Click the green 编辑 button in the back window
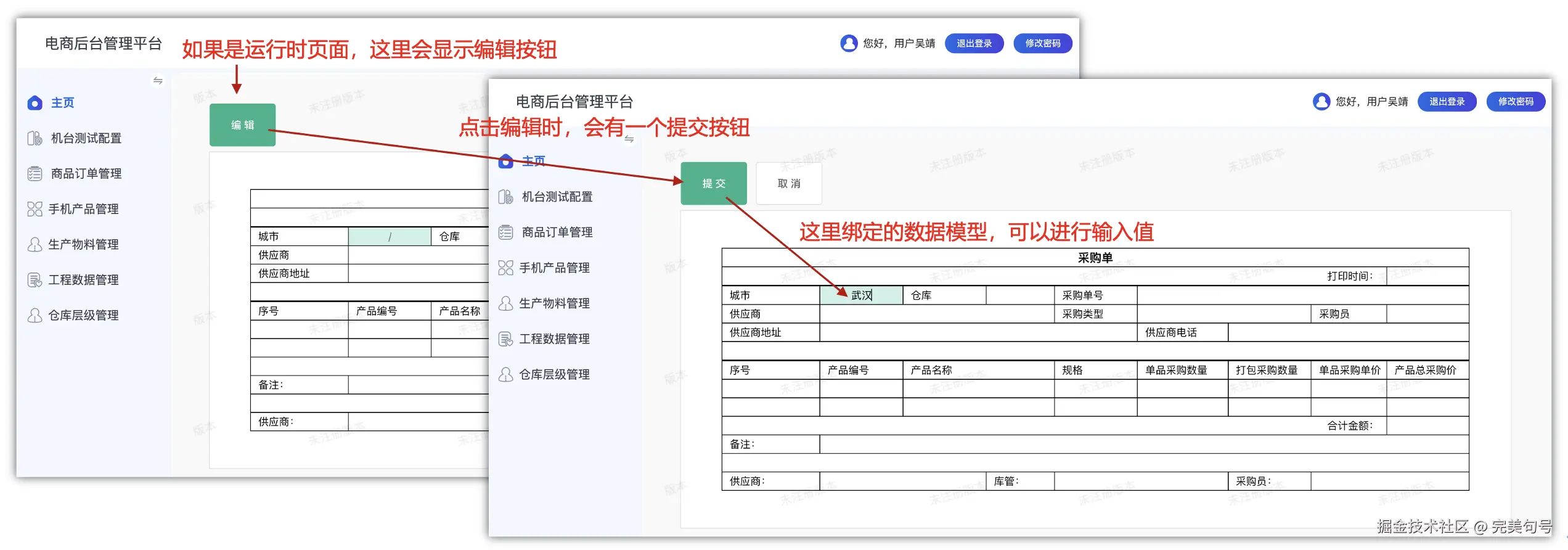1568x550 pixels. click(x=242, y=125)
